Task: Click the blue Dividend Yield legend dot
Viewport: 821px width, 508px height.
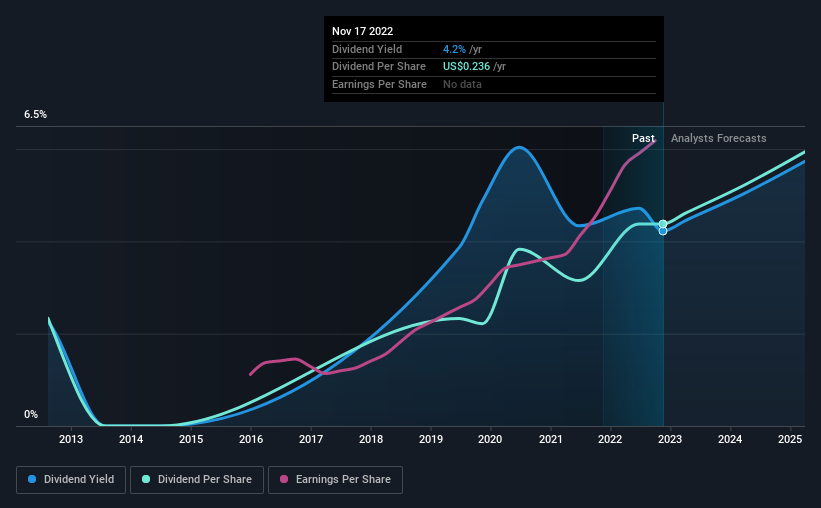Action: [x=32, y=479]
